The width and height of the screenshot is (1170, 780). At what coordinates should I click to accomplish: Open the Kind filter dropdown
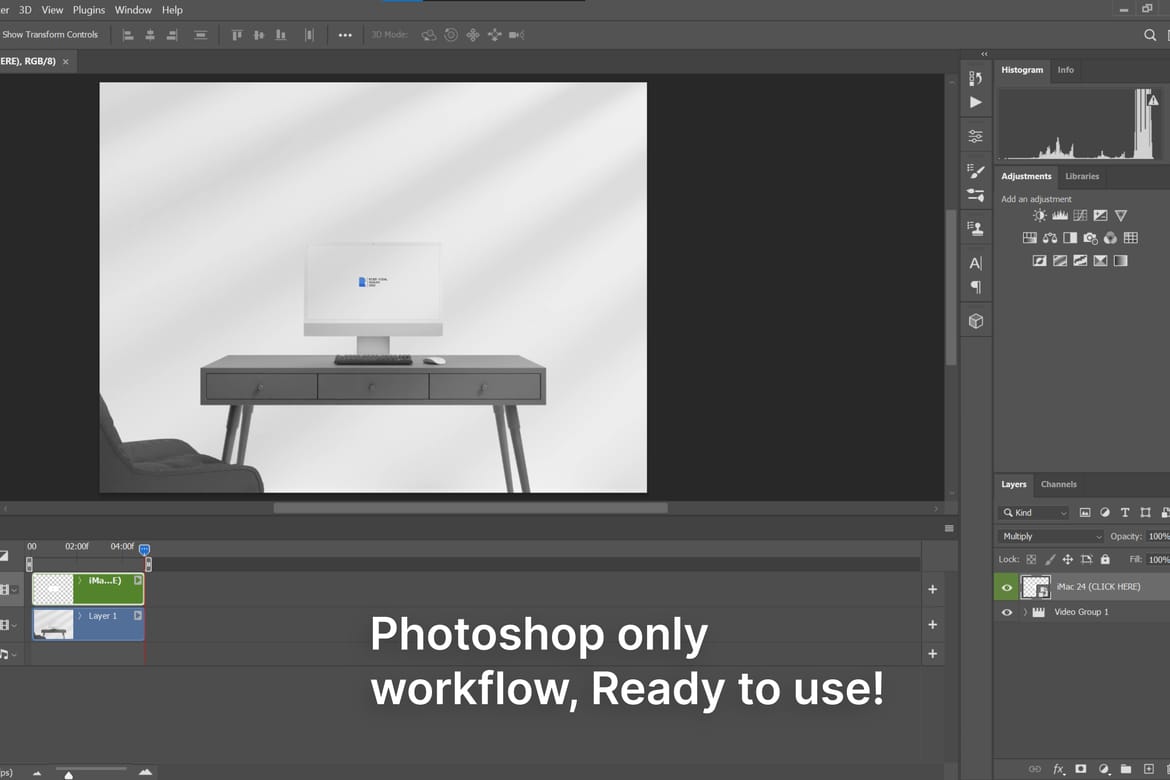(x=1033, y=513)
